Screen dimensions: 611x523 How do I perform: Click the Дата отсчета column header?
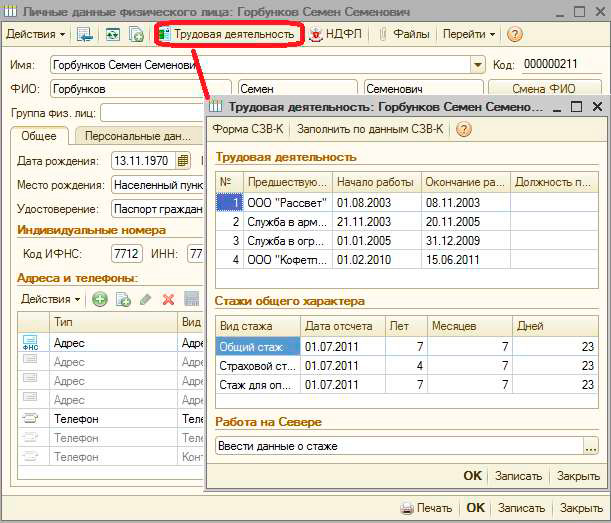coord(343,326)
